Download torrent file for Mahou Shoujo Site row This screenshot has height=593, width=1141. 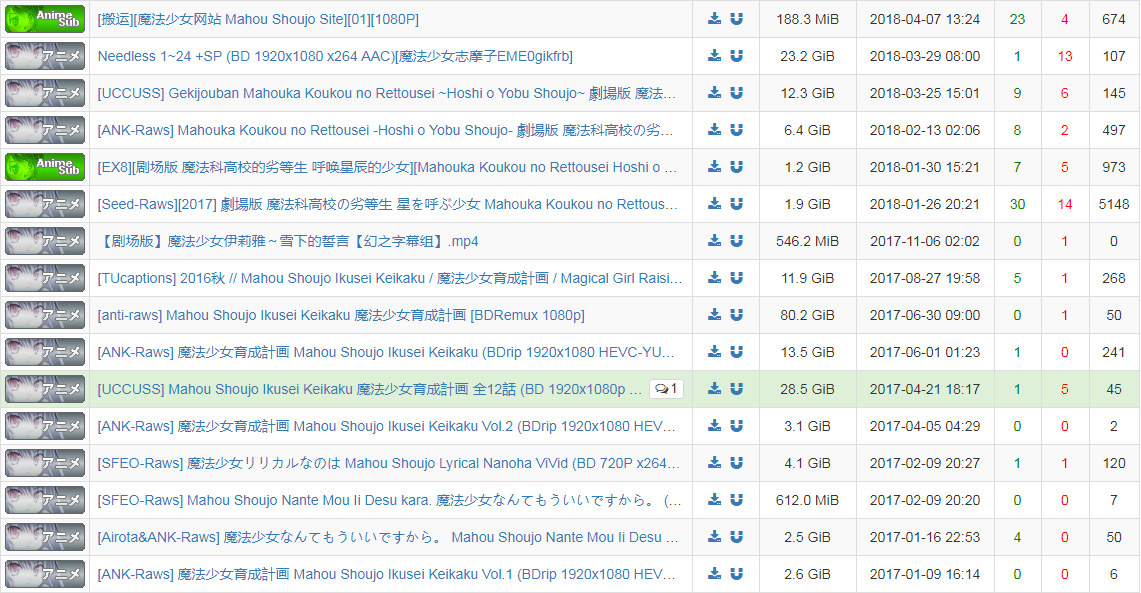[715, 19]
